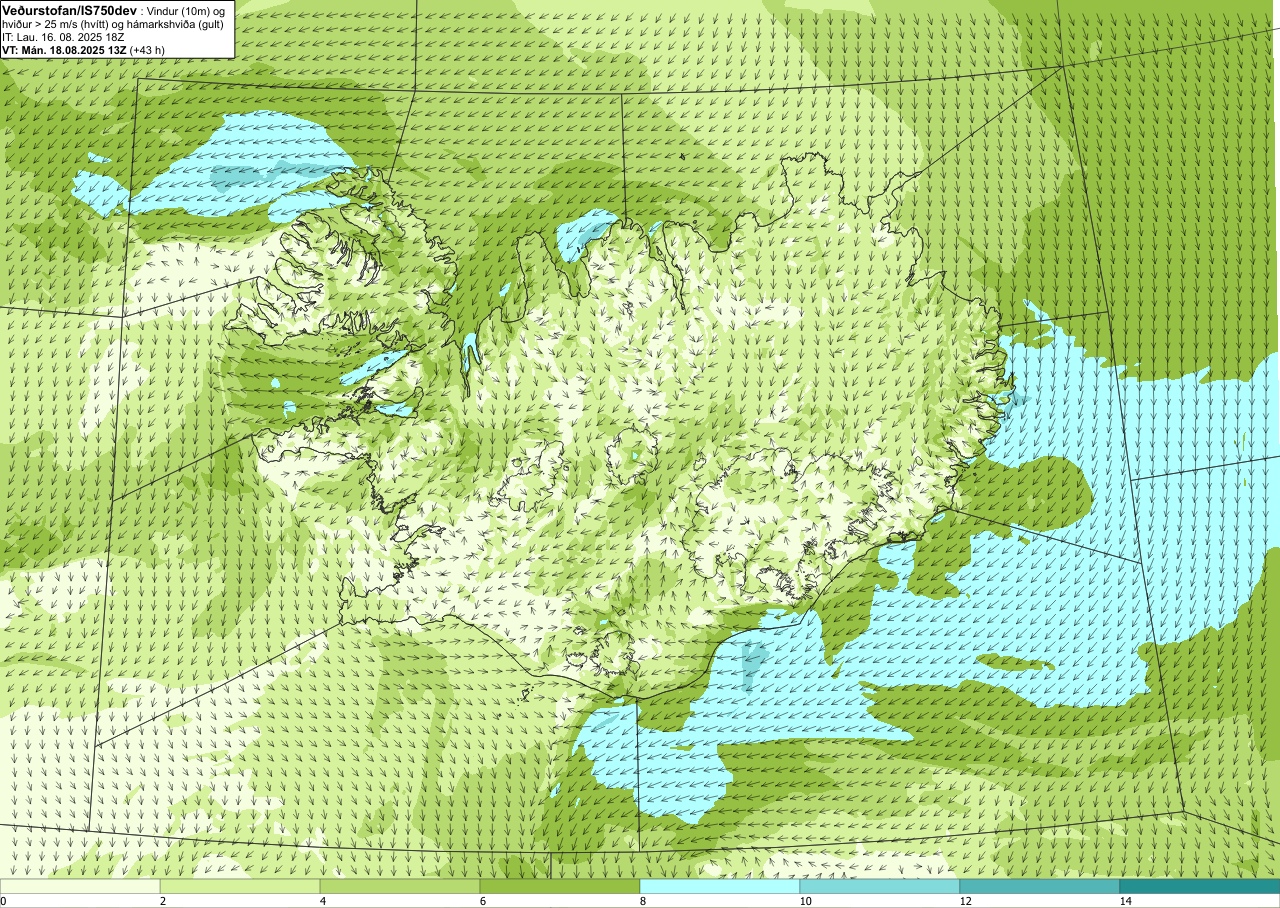Click the dark green 6–8 m/s legend swatch
Image resolution: width=1280 pixels, height=908 pixels.
coord(560,886)
